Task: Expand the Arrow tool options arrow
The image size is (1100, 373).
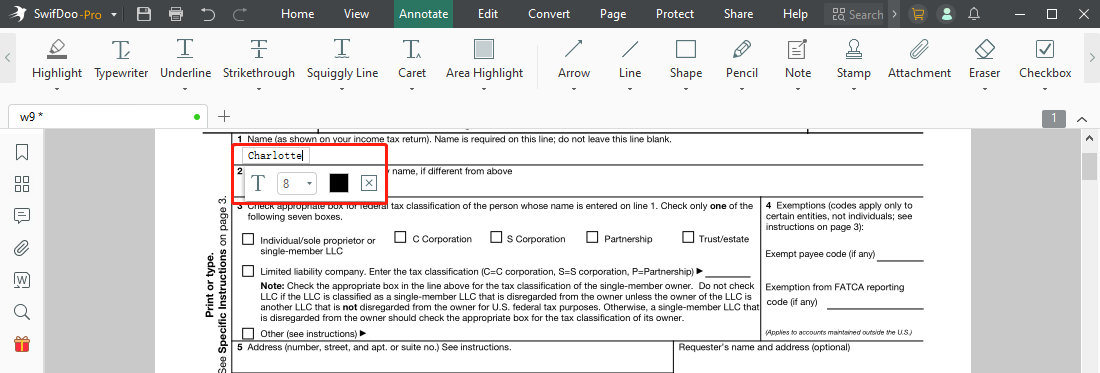Action: tap(574, 89)
